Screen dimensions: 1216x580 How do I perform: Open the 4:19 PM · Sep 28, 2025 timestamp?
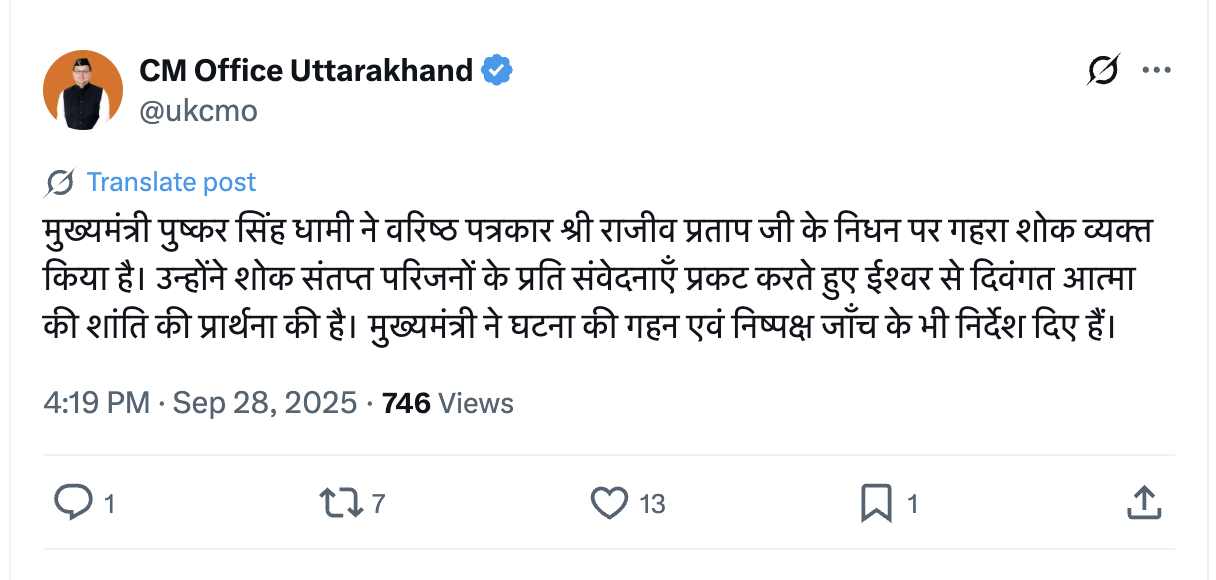click(200, 403)
